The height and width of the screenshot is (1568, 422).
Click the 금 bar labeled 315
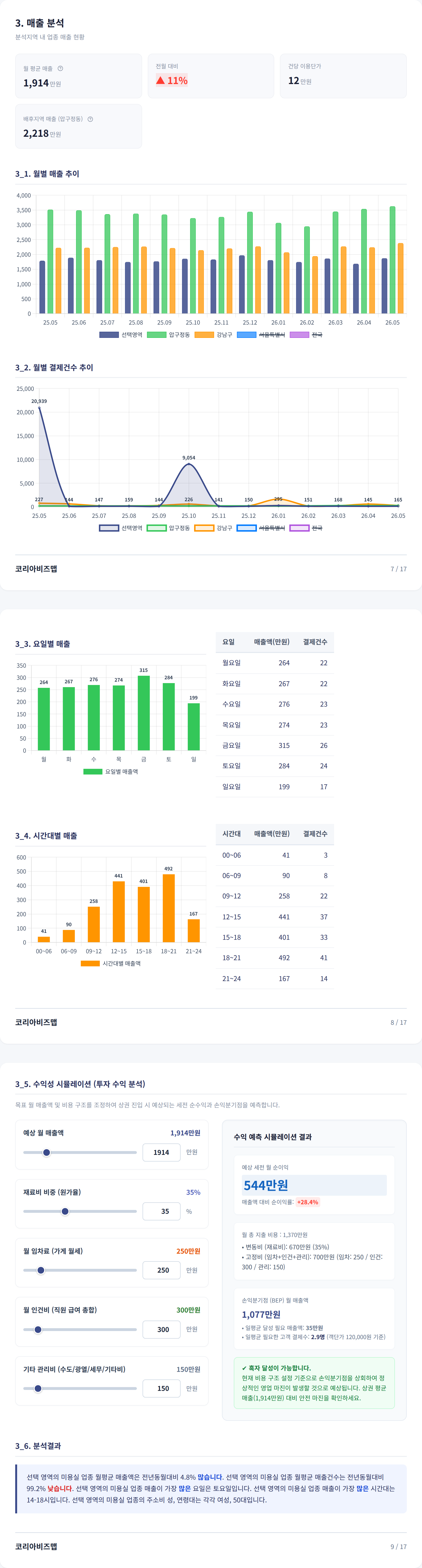coord(144,713)
